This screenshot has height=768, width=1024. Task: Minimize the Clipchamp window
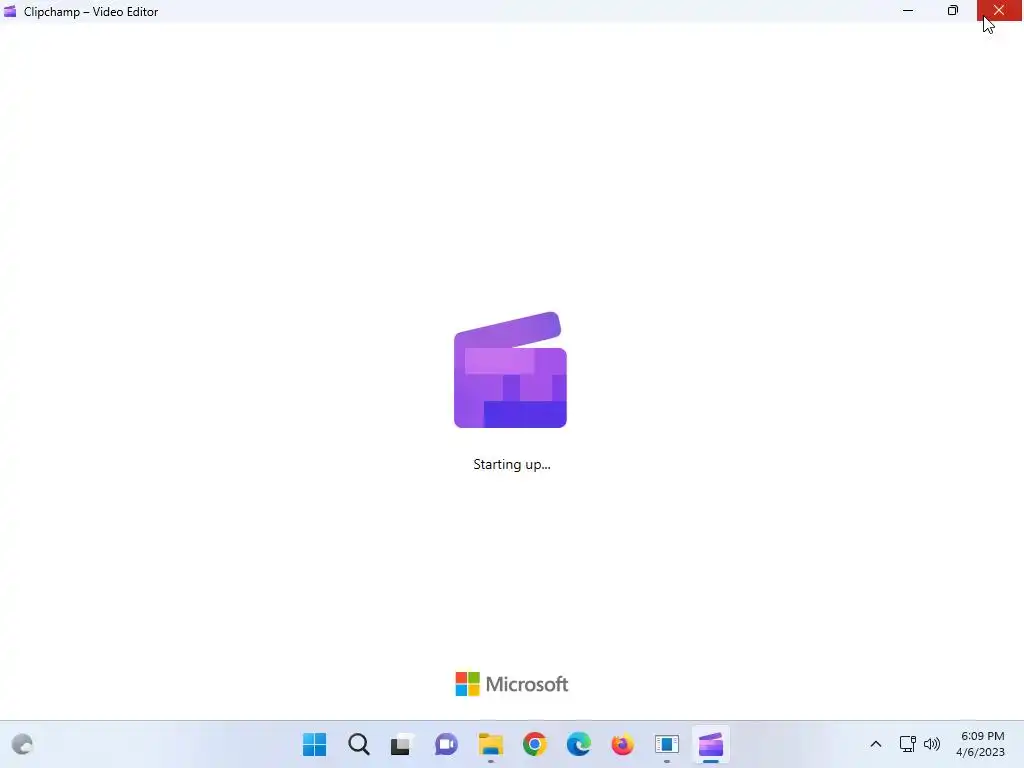point(908,10)
